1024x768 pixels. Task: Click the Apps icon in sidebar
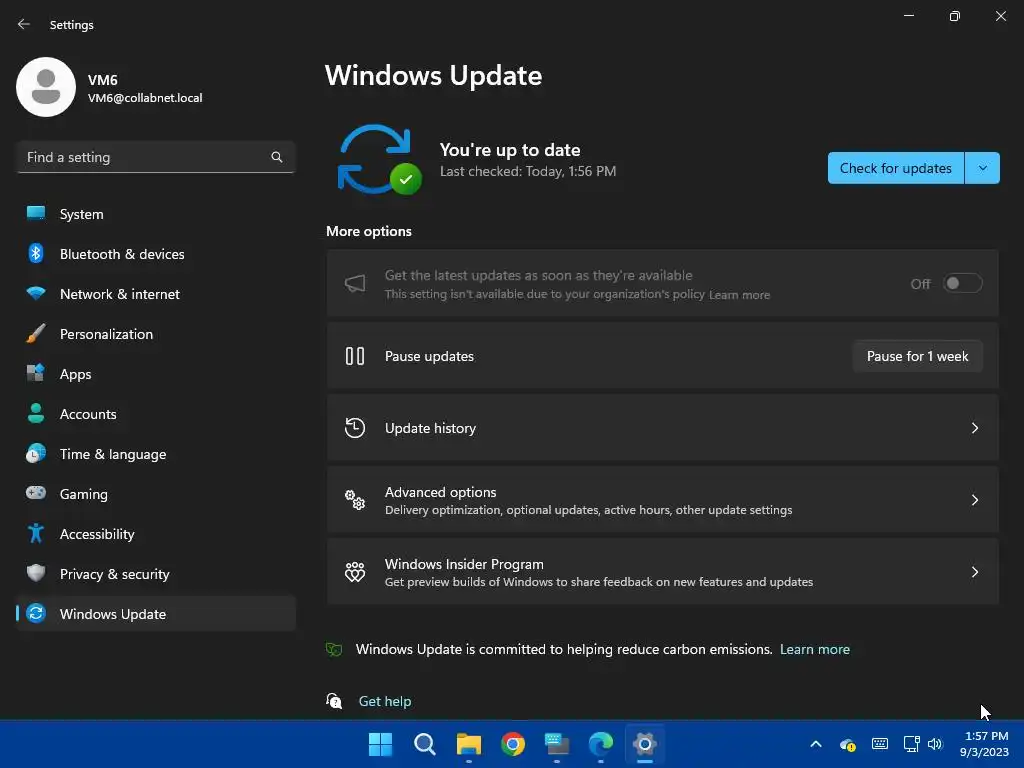click(36, 373)
